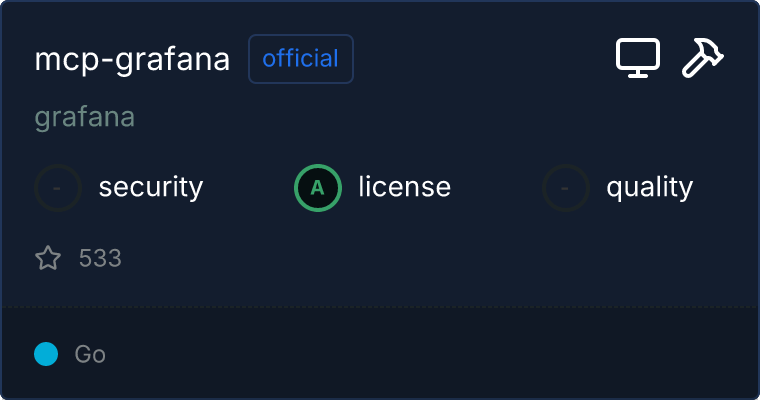Click the star icon beside 533

(48, 259)
